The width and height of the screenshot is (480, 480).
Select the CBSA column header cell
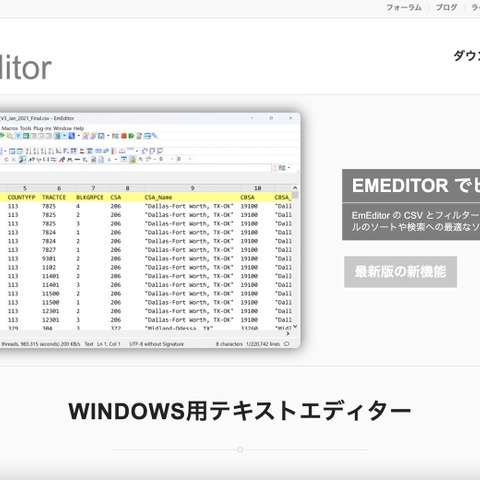pos(247,197)
